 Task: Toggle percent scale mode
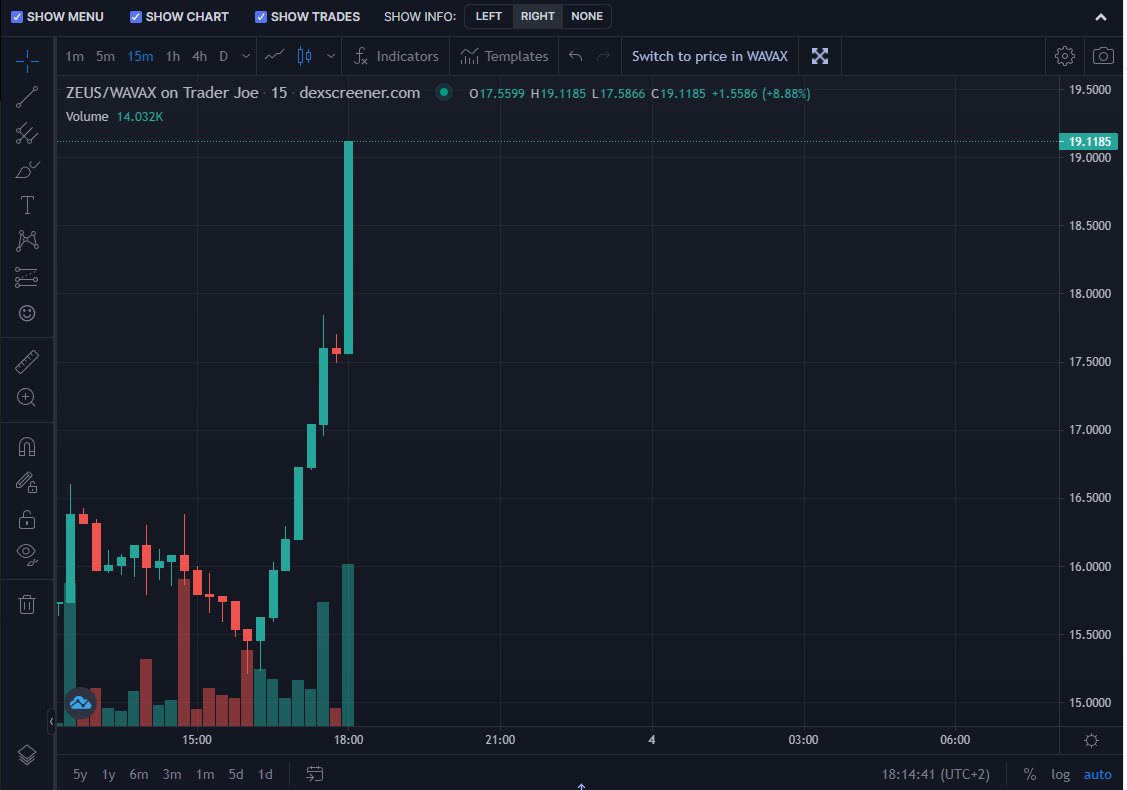click(x=1029, y=774)
